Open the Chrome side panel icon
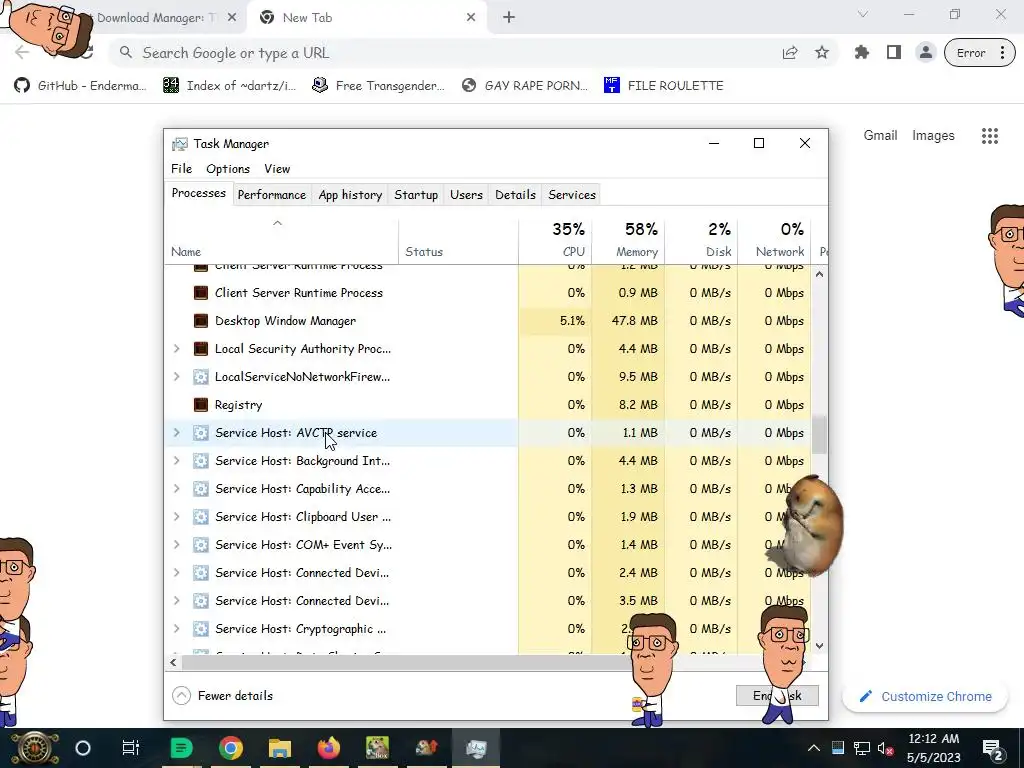Screen dimensions: 1024x768 coord(894,53)
